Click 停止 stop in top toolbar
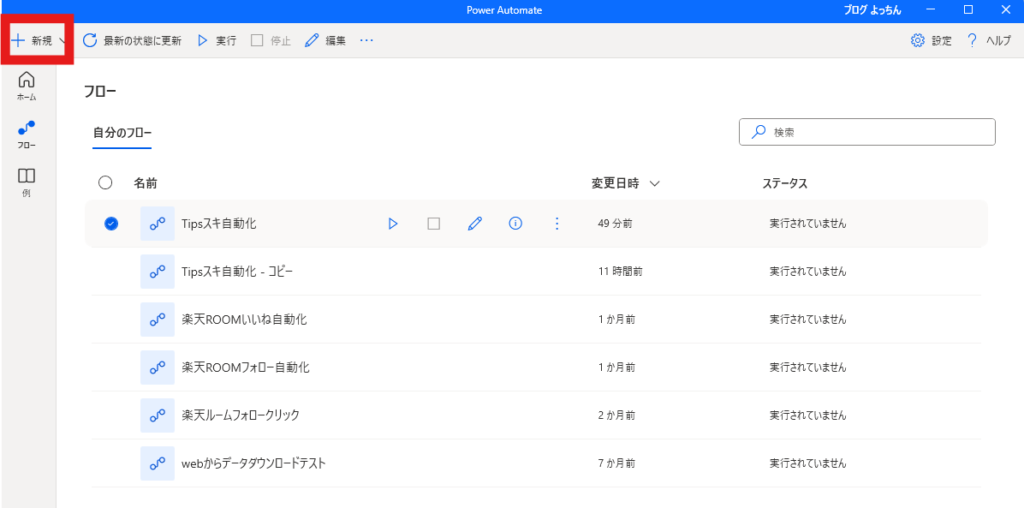This screenshot has width=1024, height=508. 271,40
